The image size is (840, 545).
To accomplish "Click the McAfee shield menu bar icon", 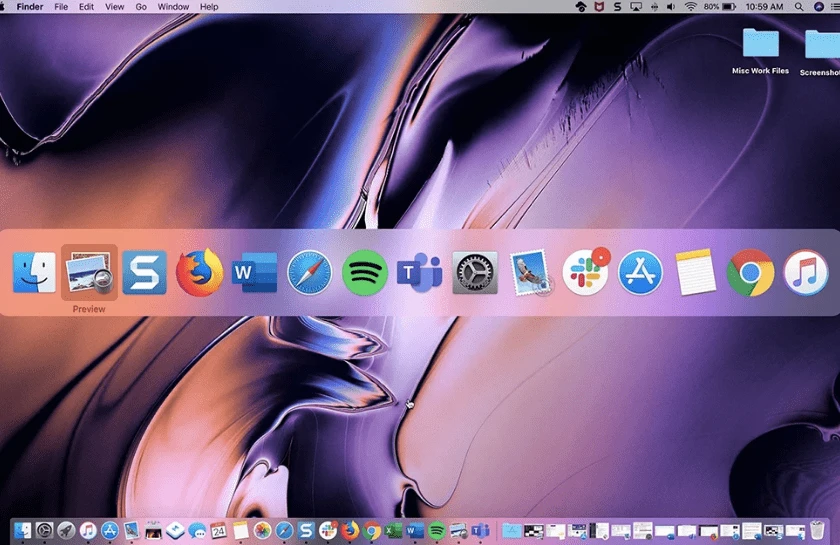I will (599, 6).
